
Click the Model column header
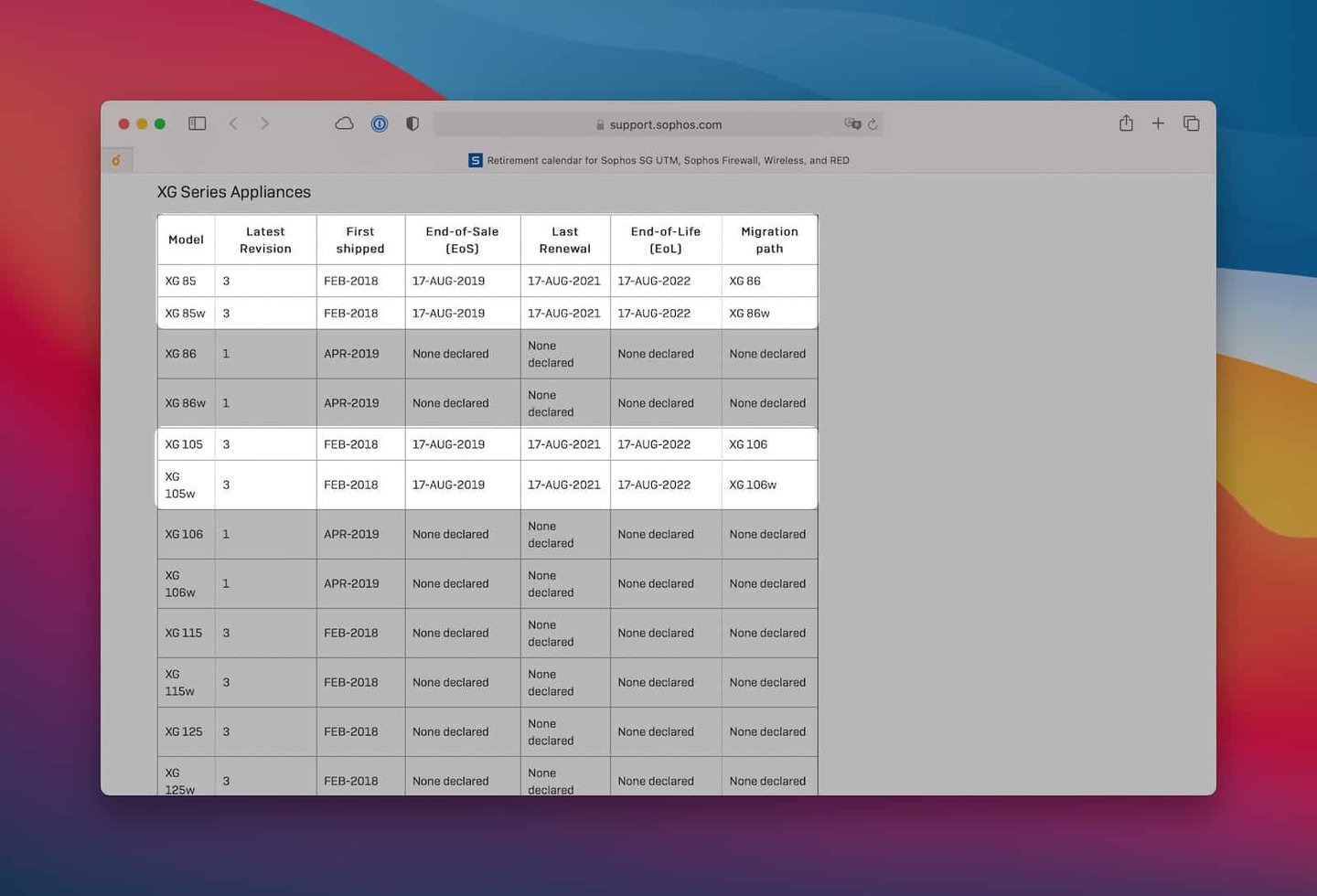tap(186, 240)
